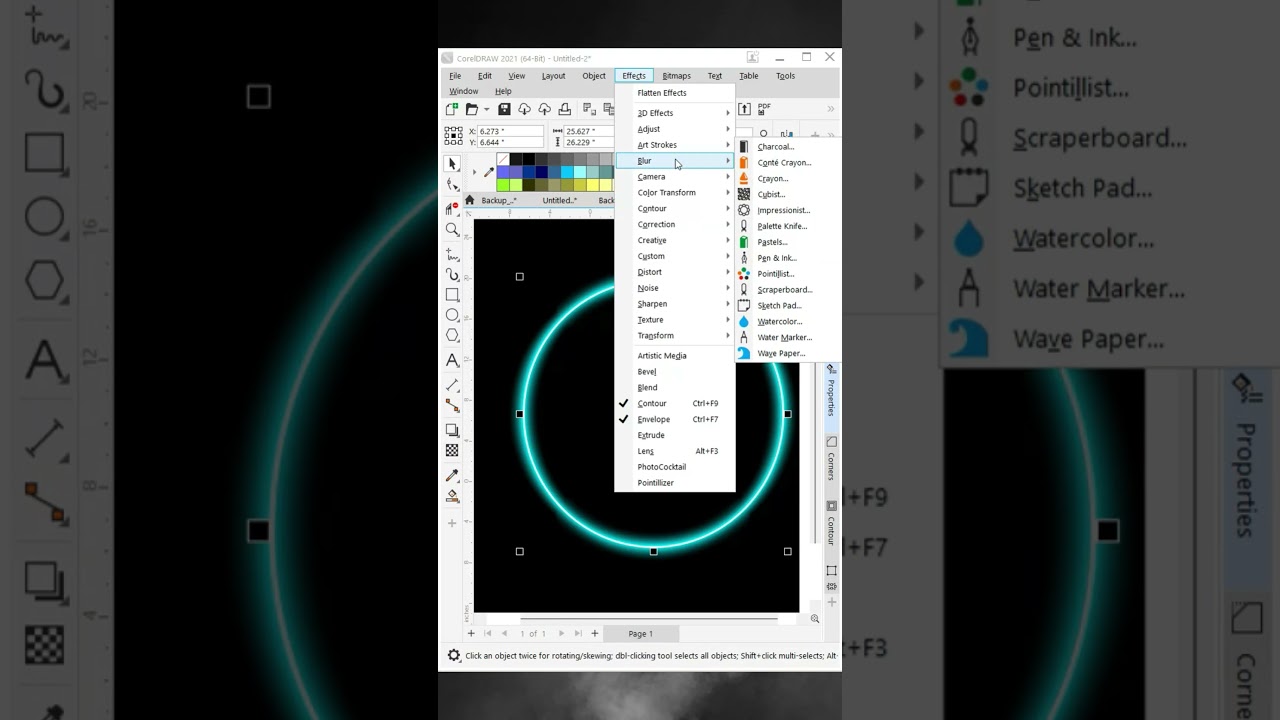Select the Zoom magnifier tool
The image size is (1280, 720).
452,230
